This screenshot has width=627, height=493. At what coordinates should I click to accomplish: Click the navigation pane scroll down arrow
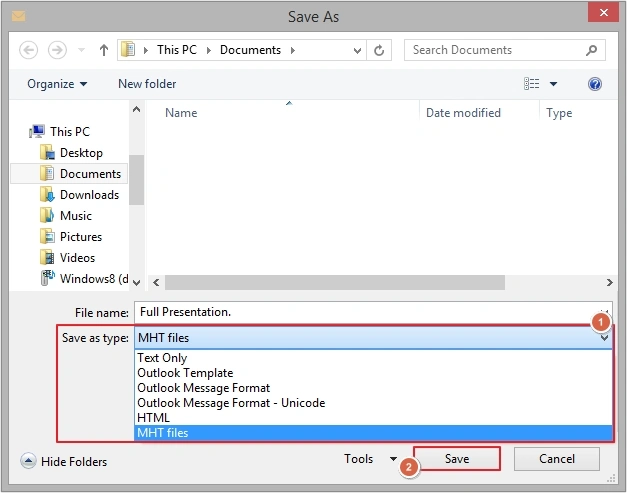136,283
